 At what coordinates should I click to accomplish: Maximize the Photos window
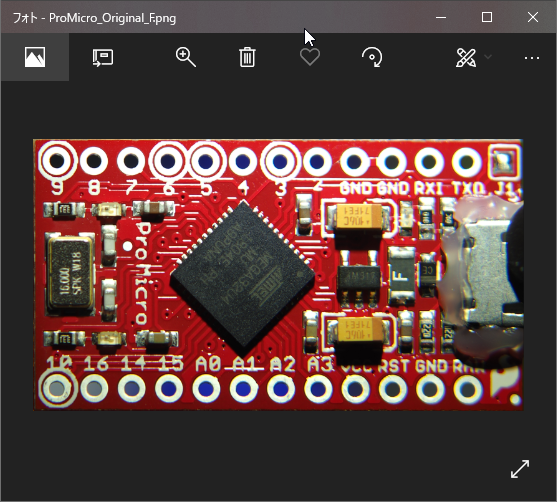click(487, 17)
